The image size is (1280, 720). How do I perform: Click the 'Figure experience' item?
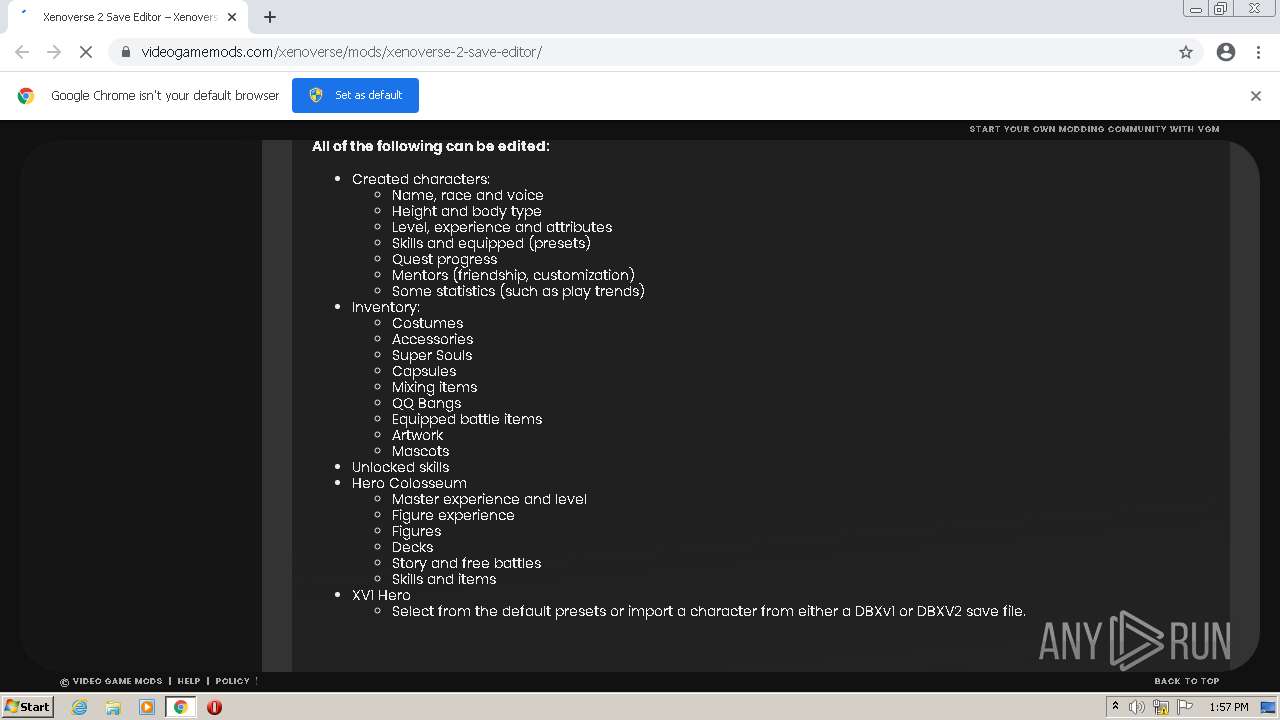[453, 515]
